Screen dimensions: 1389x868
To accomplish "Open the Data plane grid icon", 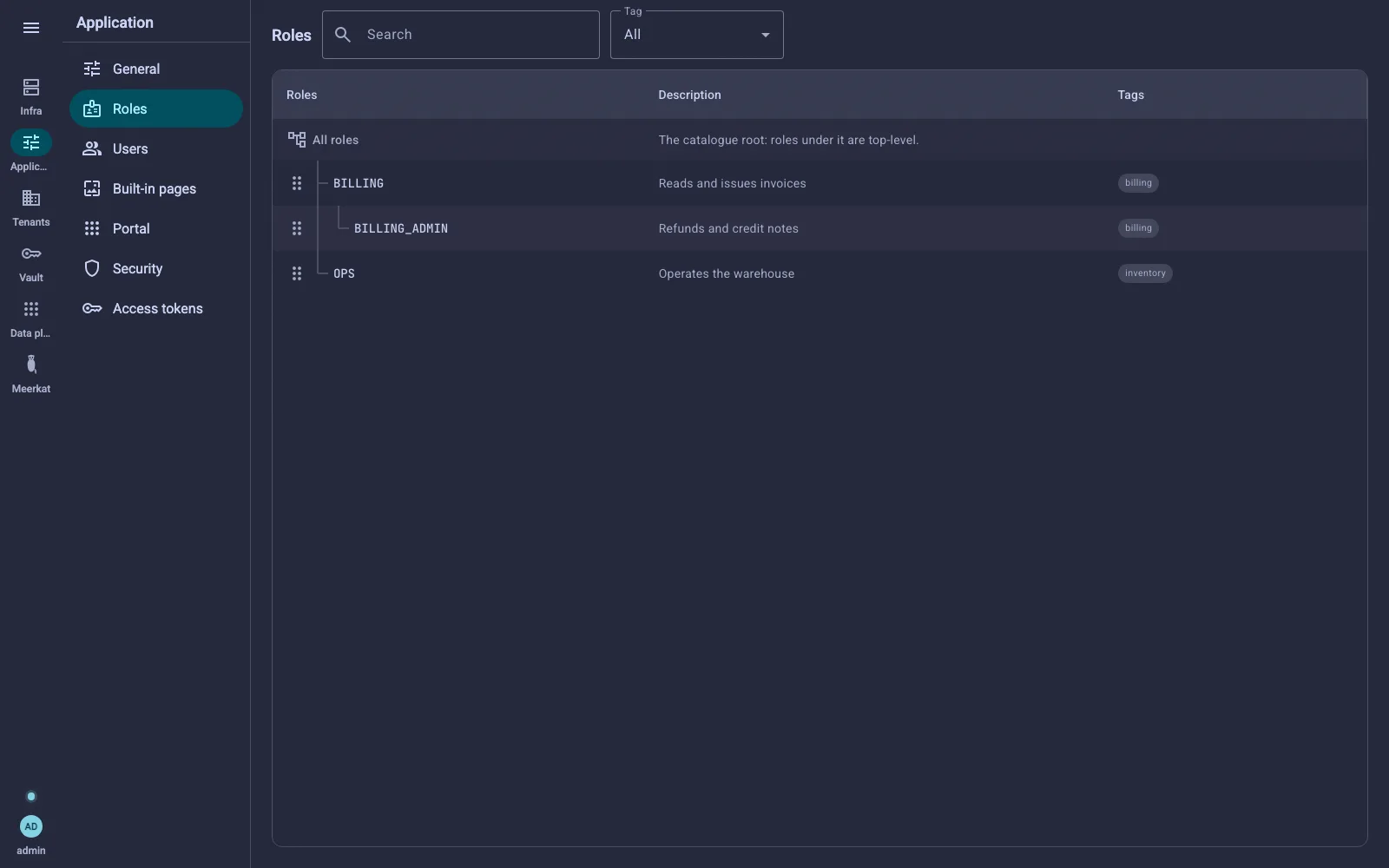I will (31, 309).
